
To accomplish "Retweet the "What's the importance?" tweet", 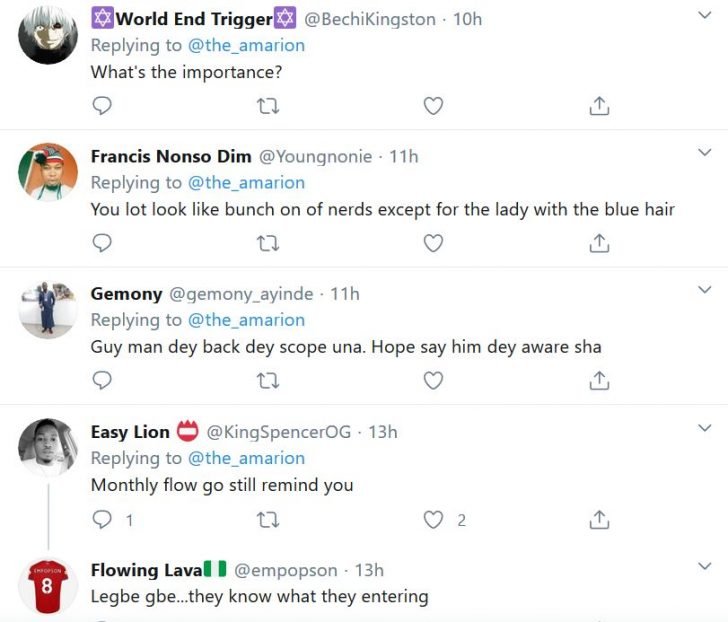I will click(x=267, y=105).
